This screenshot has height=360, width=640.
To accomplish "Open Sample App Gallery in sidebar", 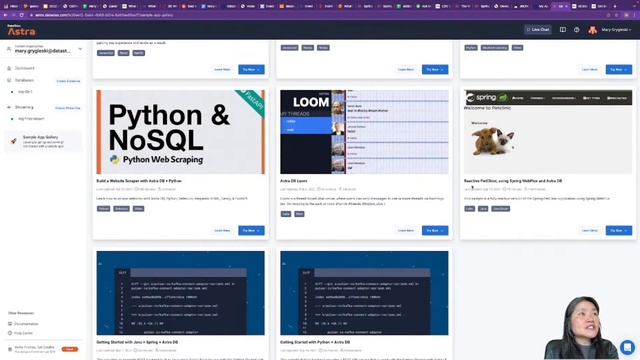I will [43, 141].
